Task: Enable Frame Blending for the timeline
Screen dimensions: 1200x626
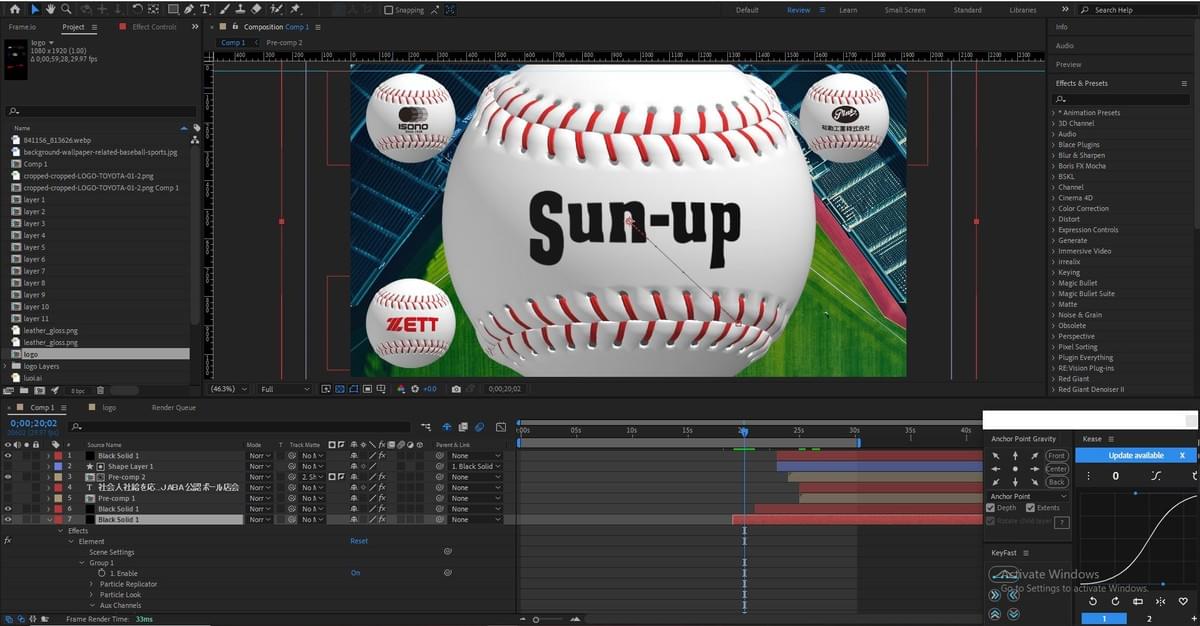Action: point(463,427)
